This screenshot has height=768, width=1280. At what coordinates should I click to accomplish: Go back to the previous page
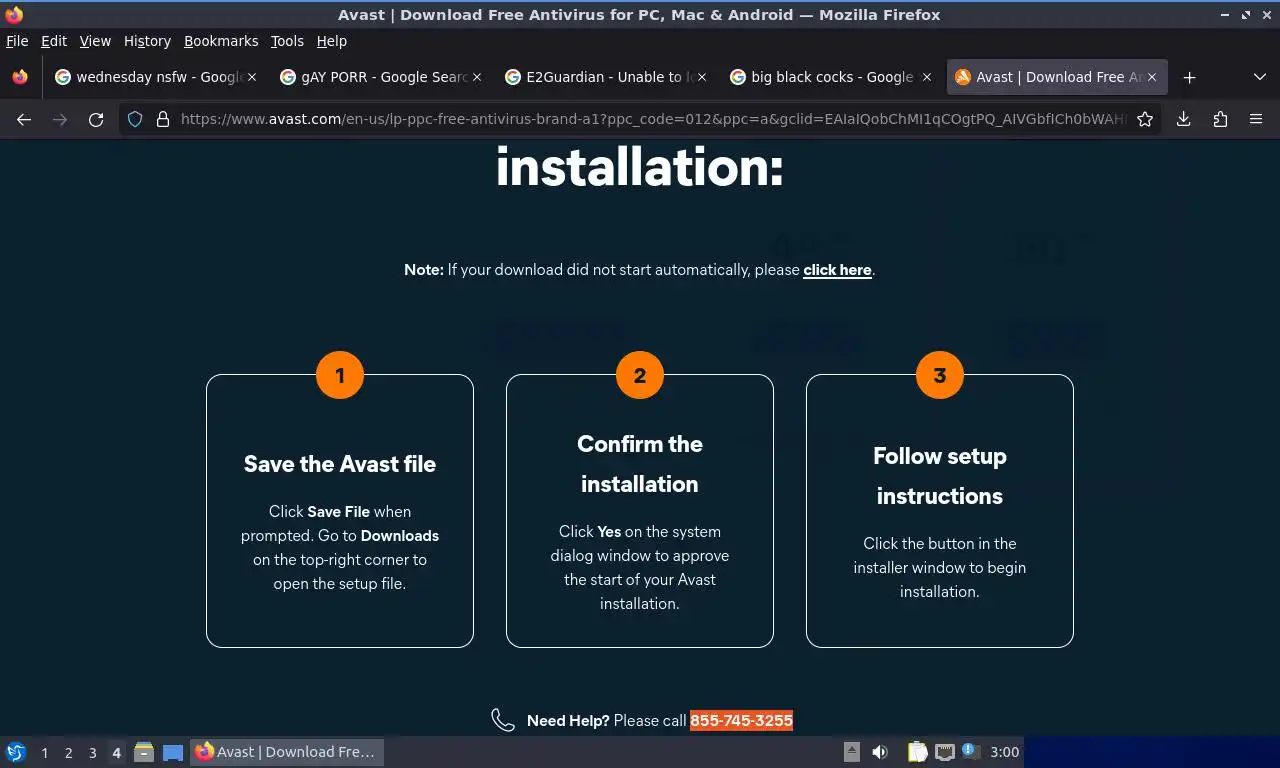pos(24,119)
